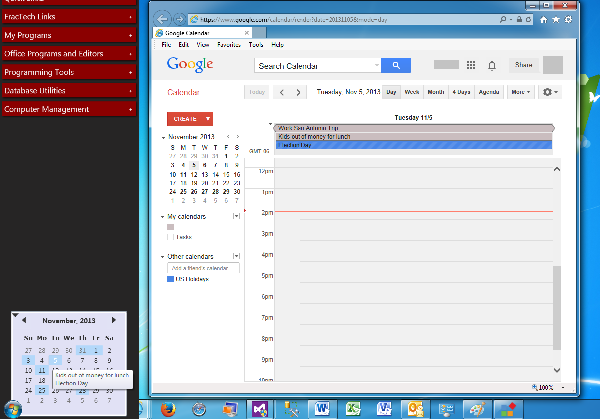Switch to Month view
The height and width of the screenshot is (419, 601).
[436, 92]
